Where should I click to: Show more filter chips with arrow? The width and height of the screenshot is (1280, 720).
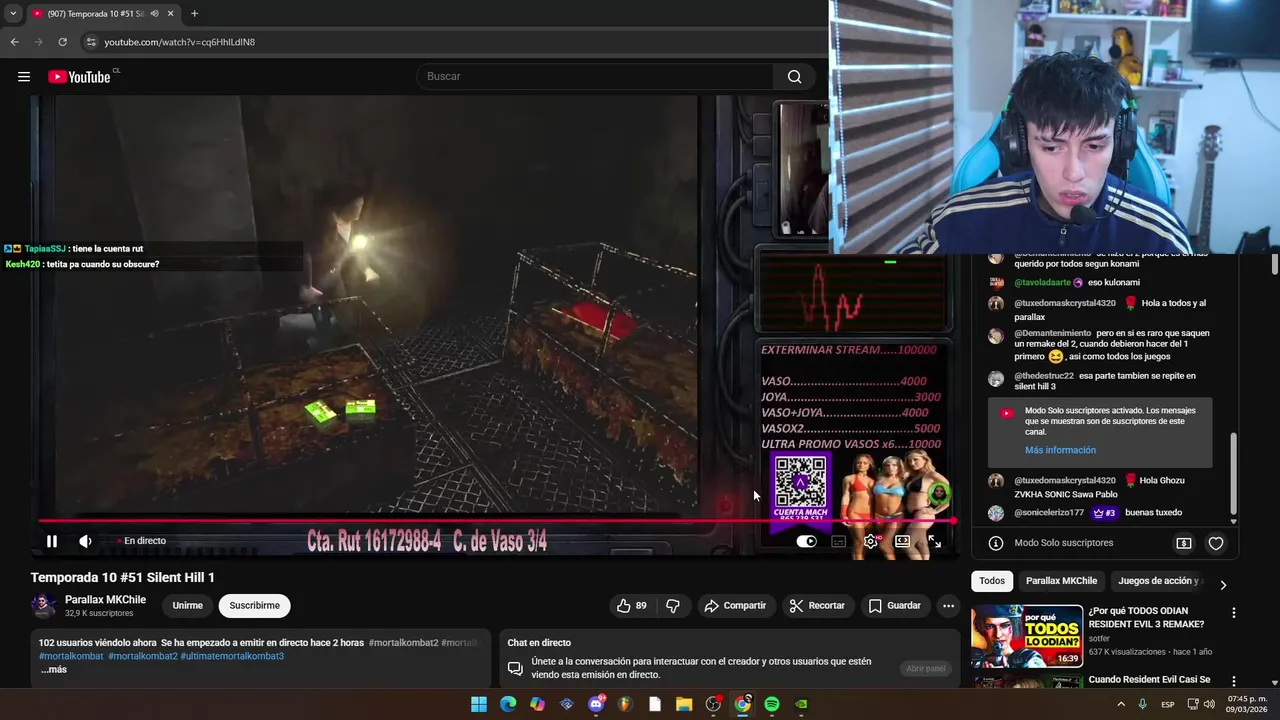click(1222, 585)
